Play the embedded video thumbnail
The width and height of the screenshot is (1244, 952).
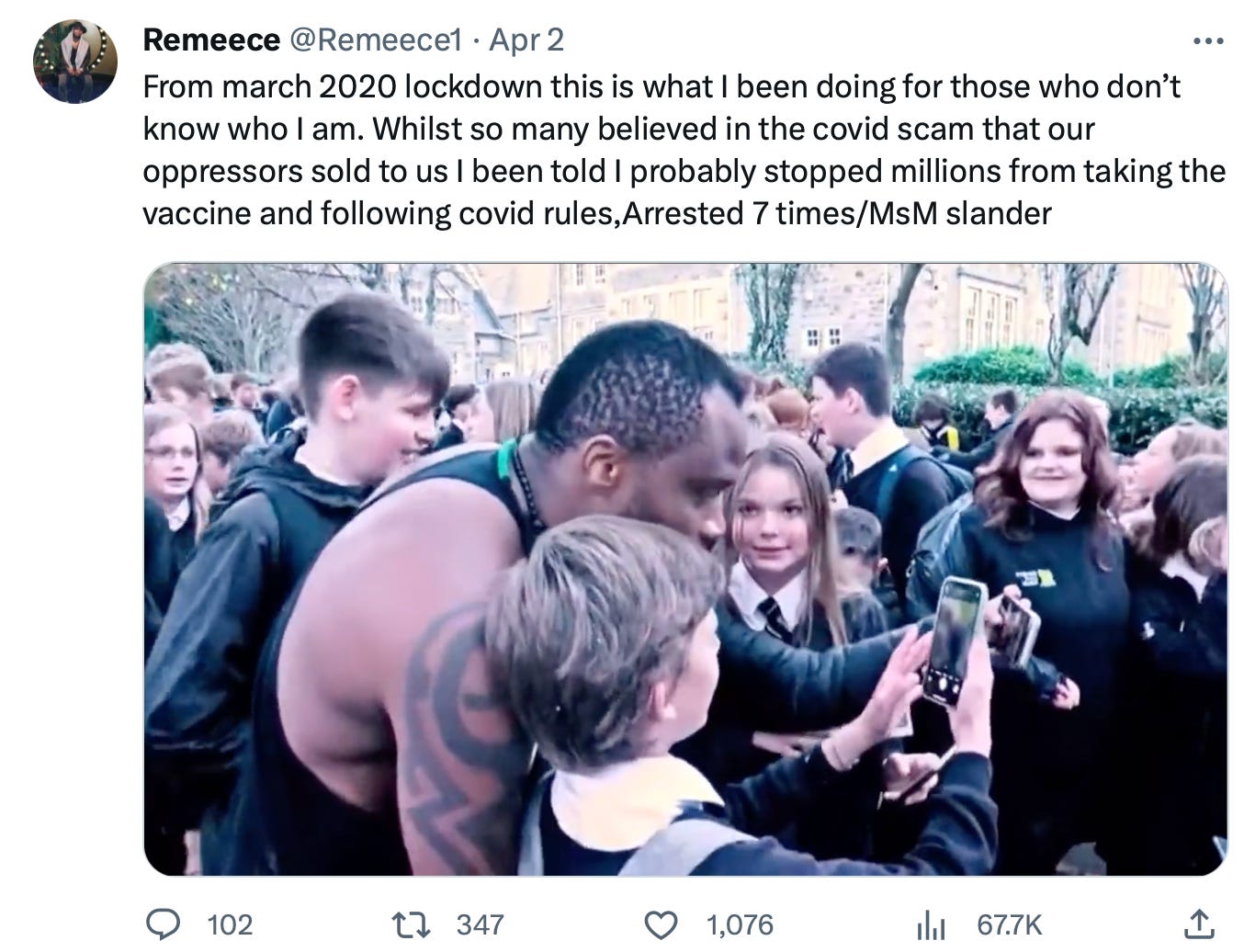[685, 570]
